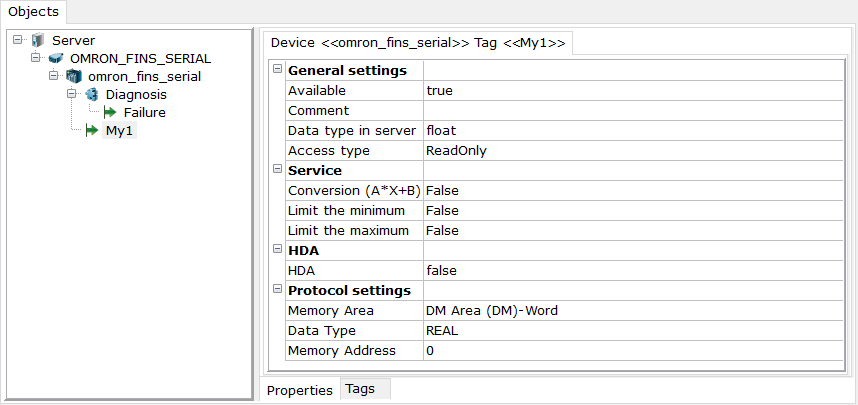Image resolution: width=858 pixels, height=405 pixels.
Task: Click the General settings header text
Action: click(x=347, y=71)
